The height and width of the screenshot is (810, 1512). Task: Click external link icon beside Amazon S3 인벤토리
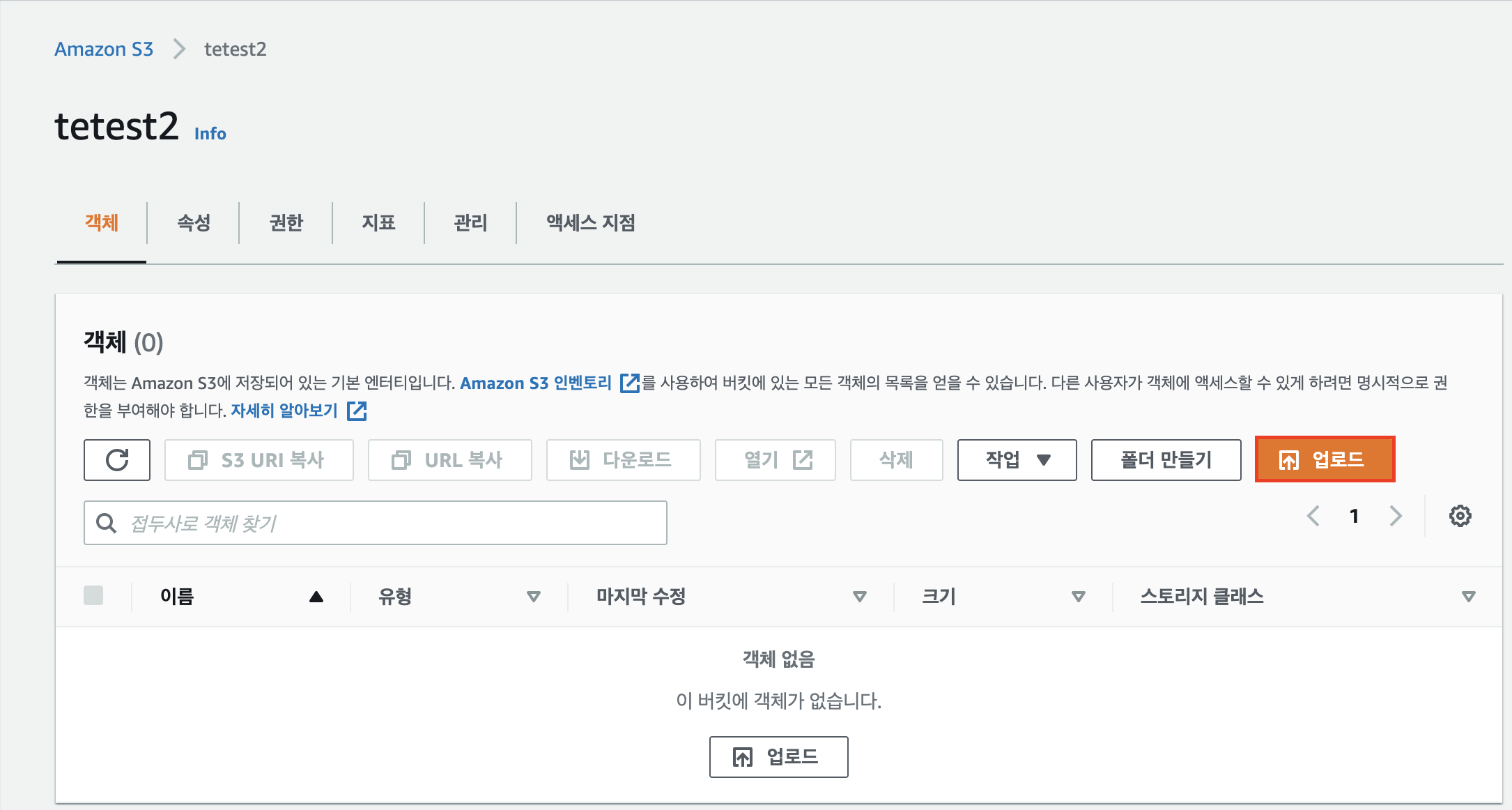[x=629, y=383]
